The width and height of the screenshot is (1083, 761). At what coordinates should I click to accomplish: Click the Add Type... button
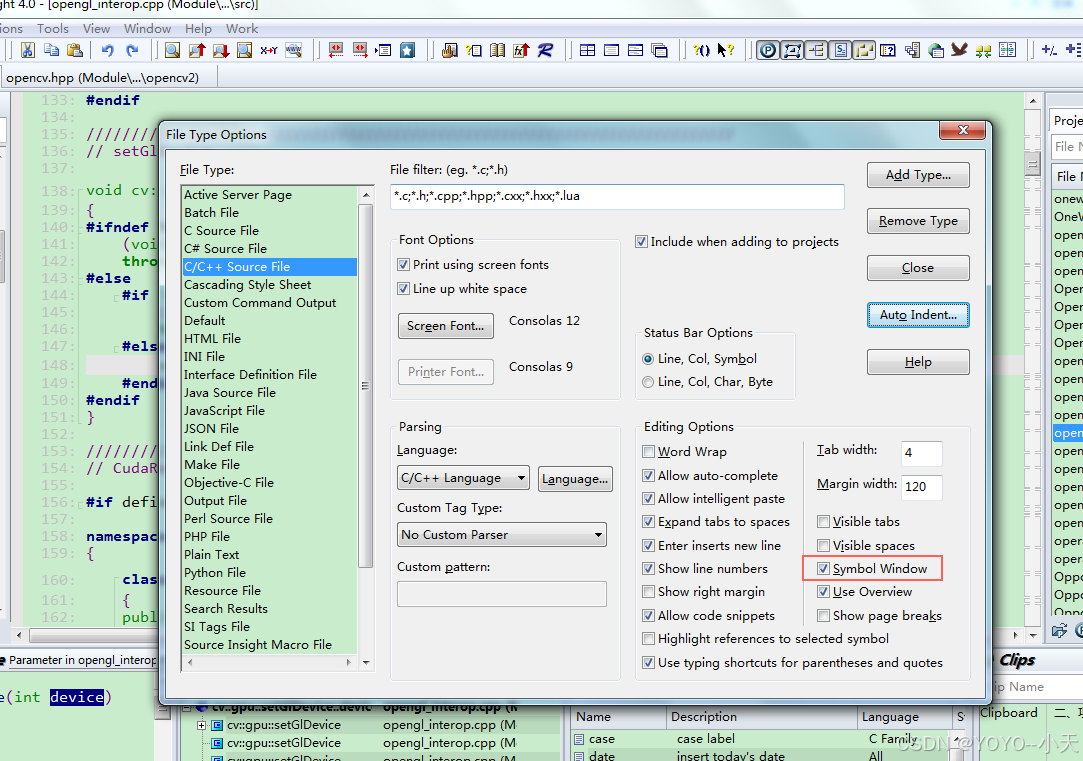click(x=918, y=175)
